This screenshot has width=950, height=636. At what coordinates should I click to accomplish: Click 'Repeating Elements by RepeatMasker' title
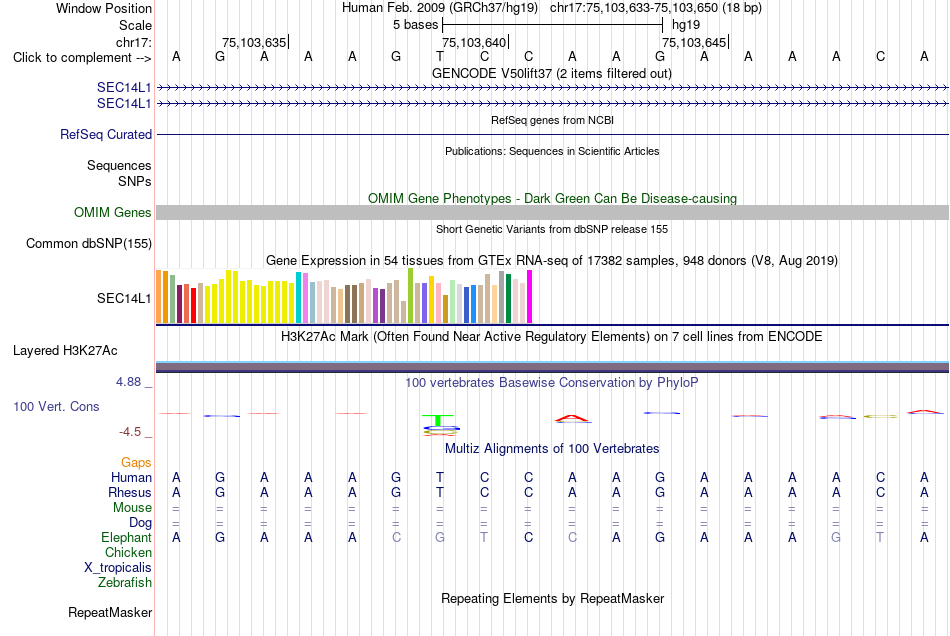552,598
